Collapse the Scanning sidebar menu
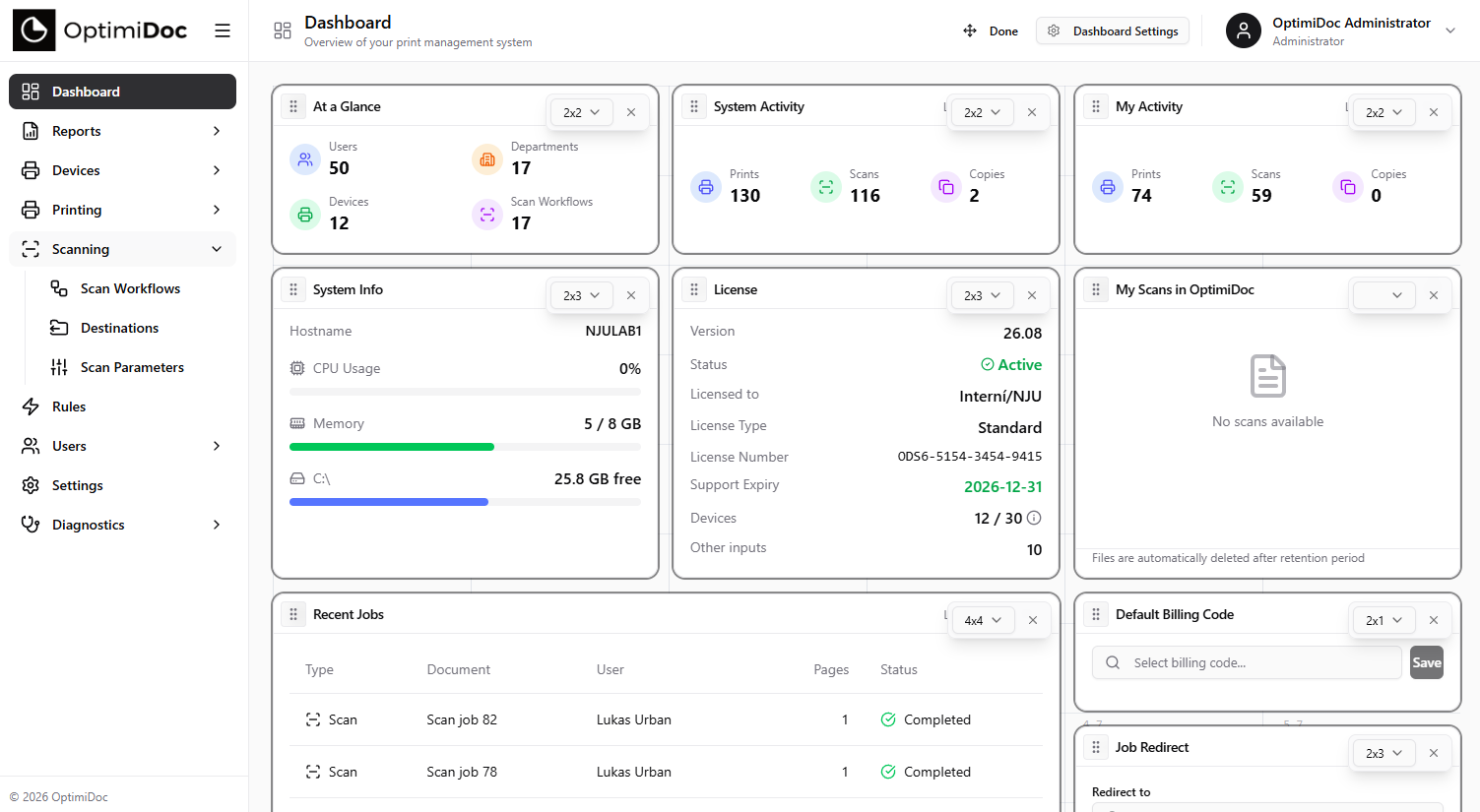The width and height of the screenshot is (1480, 812). tap(122, 249)
